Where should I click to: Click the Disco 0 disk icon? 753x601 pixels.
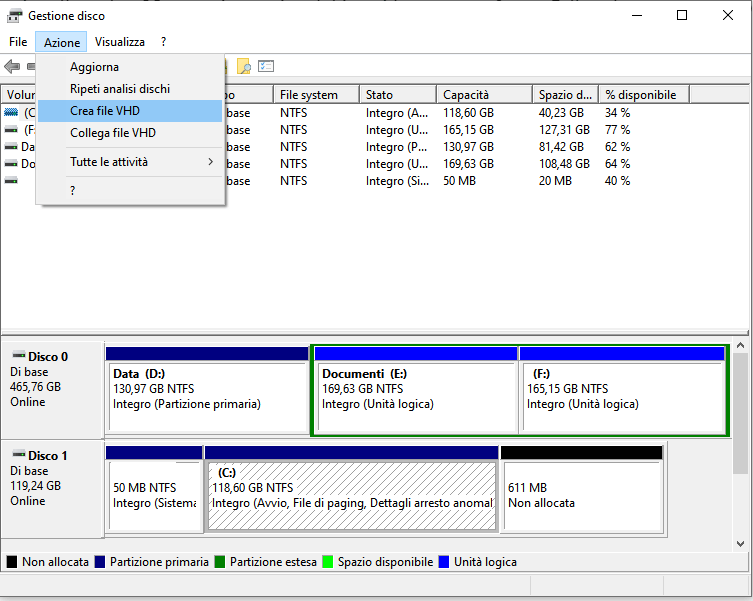[19, 356]
